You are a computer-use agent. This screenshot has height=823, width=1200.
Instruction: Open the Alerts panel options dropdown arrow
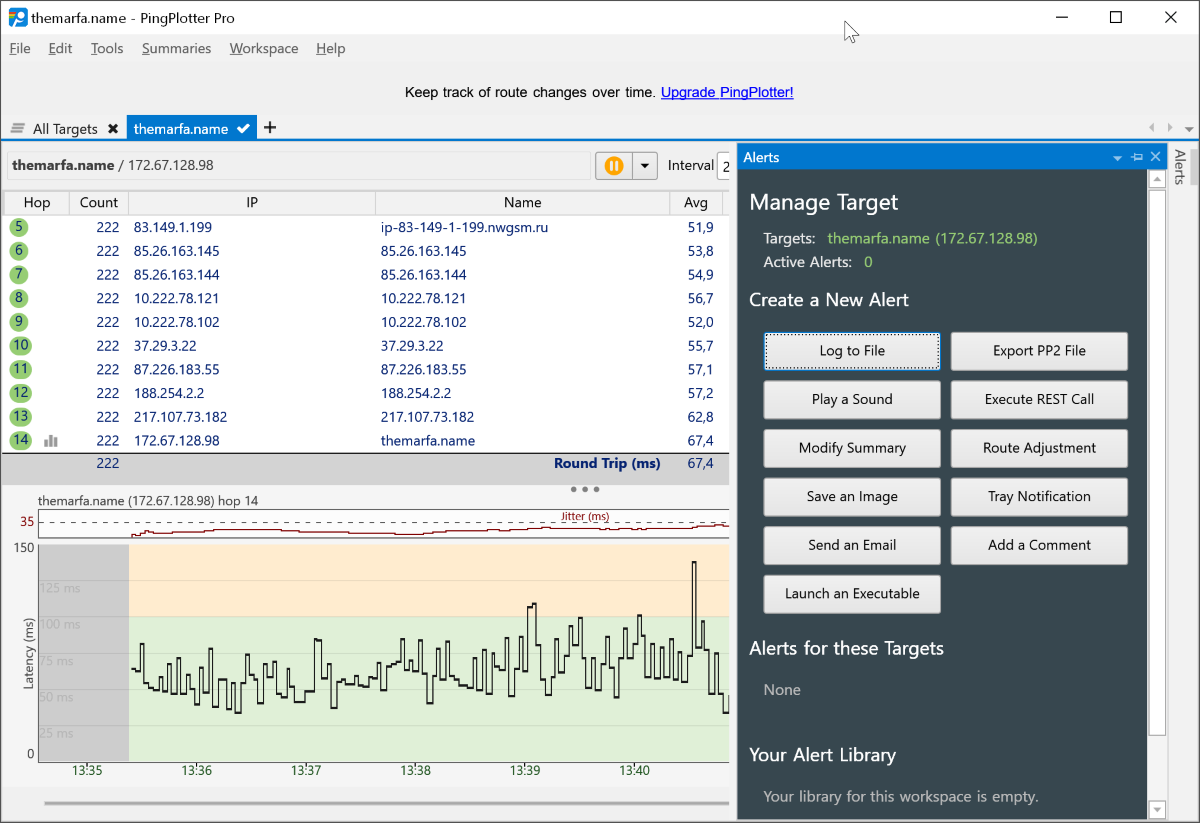1118,158
